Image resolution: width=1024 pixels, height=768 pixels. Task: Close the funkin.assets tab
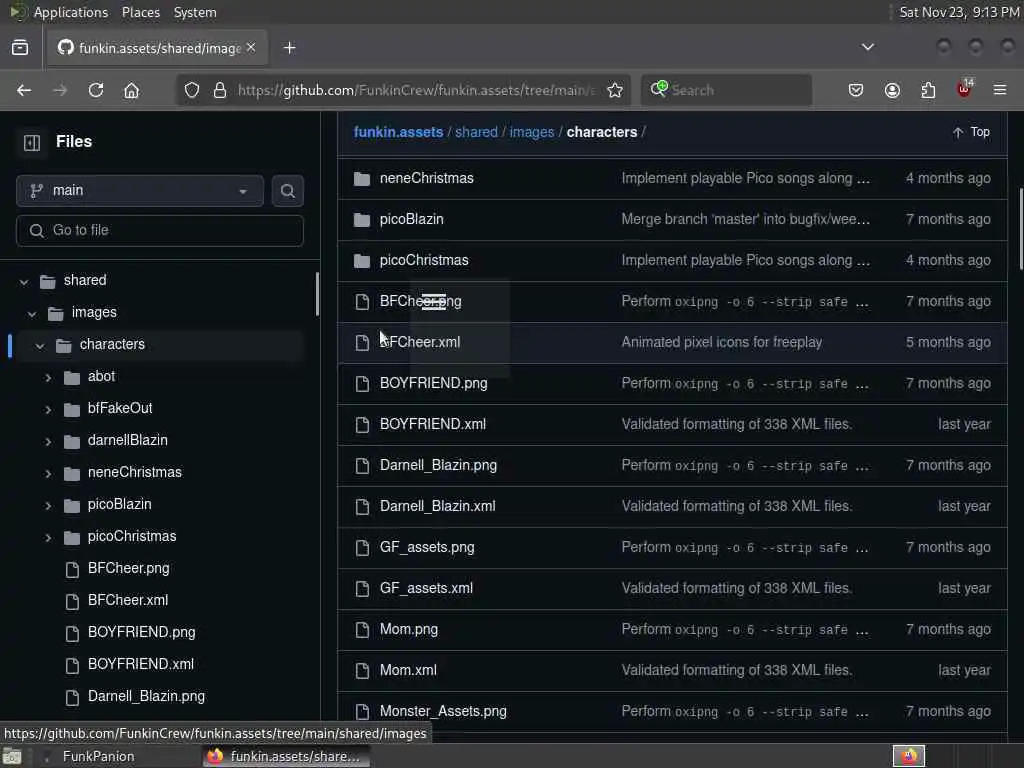tap(251, 48)
